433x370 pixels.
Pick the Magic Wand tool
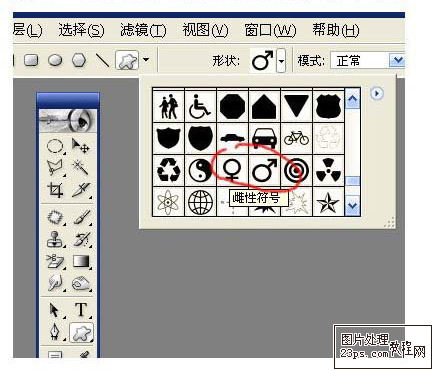pyautogui.click(x=80, y=168)
